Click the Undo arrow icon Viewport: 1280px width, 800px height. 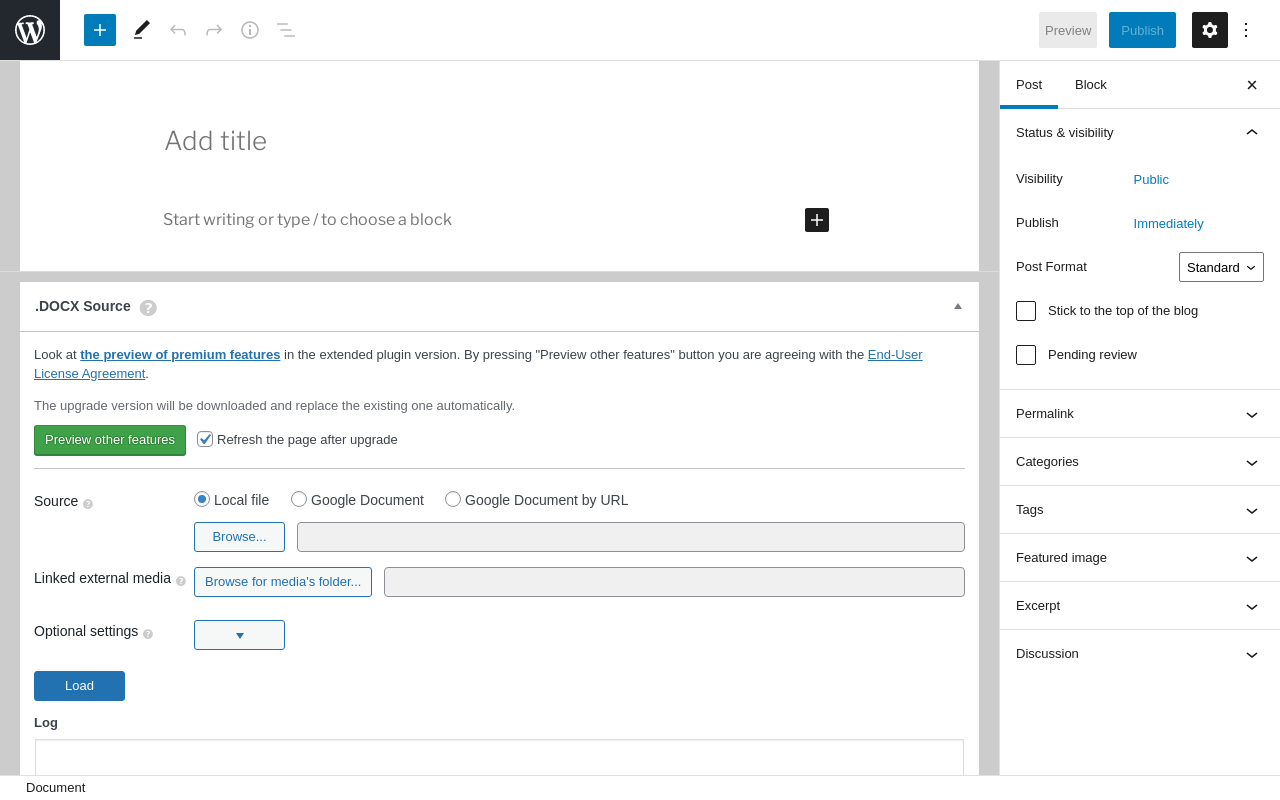(178, 30)
